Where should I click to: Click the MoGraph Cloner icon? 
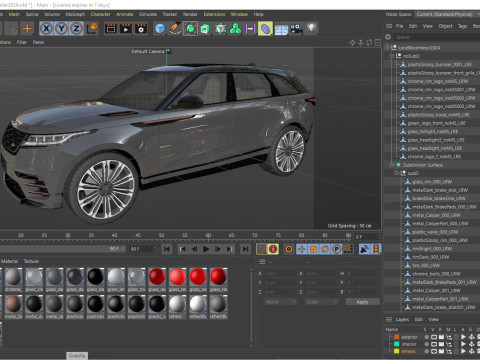pyautogui.click(x=235, y=29)
